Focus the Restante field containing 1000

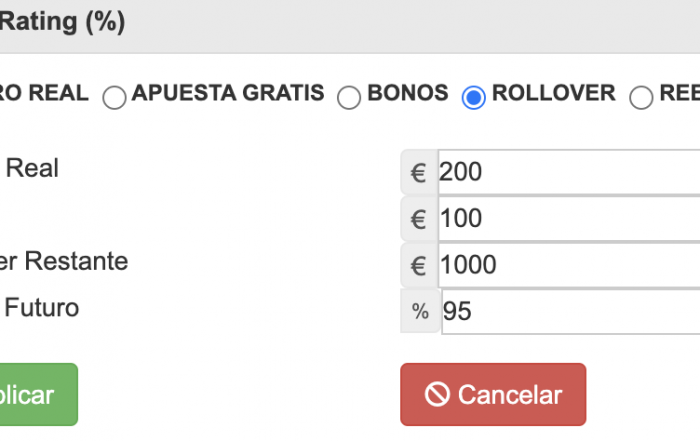569,266
